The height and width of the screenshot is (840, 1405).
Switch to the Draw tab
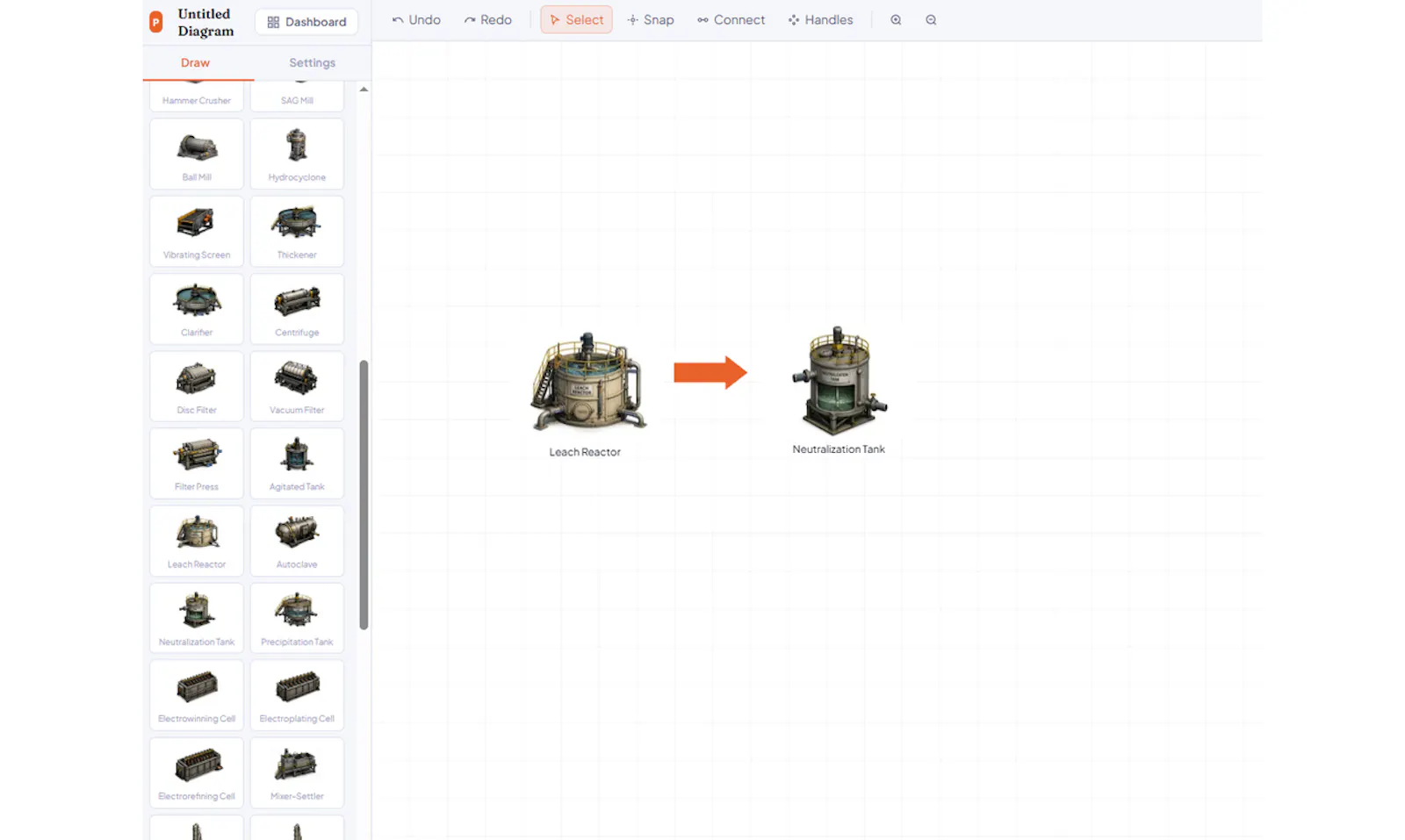[x=195, y=62]
